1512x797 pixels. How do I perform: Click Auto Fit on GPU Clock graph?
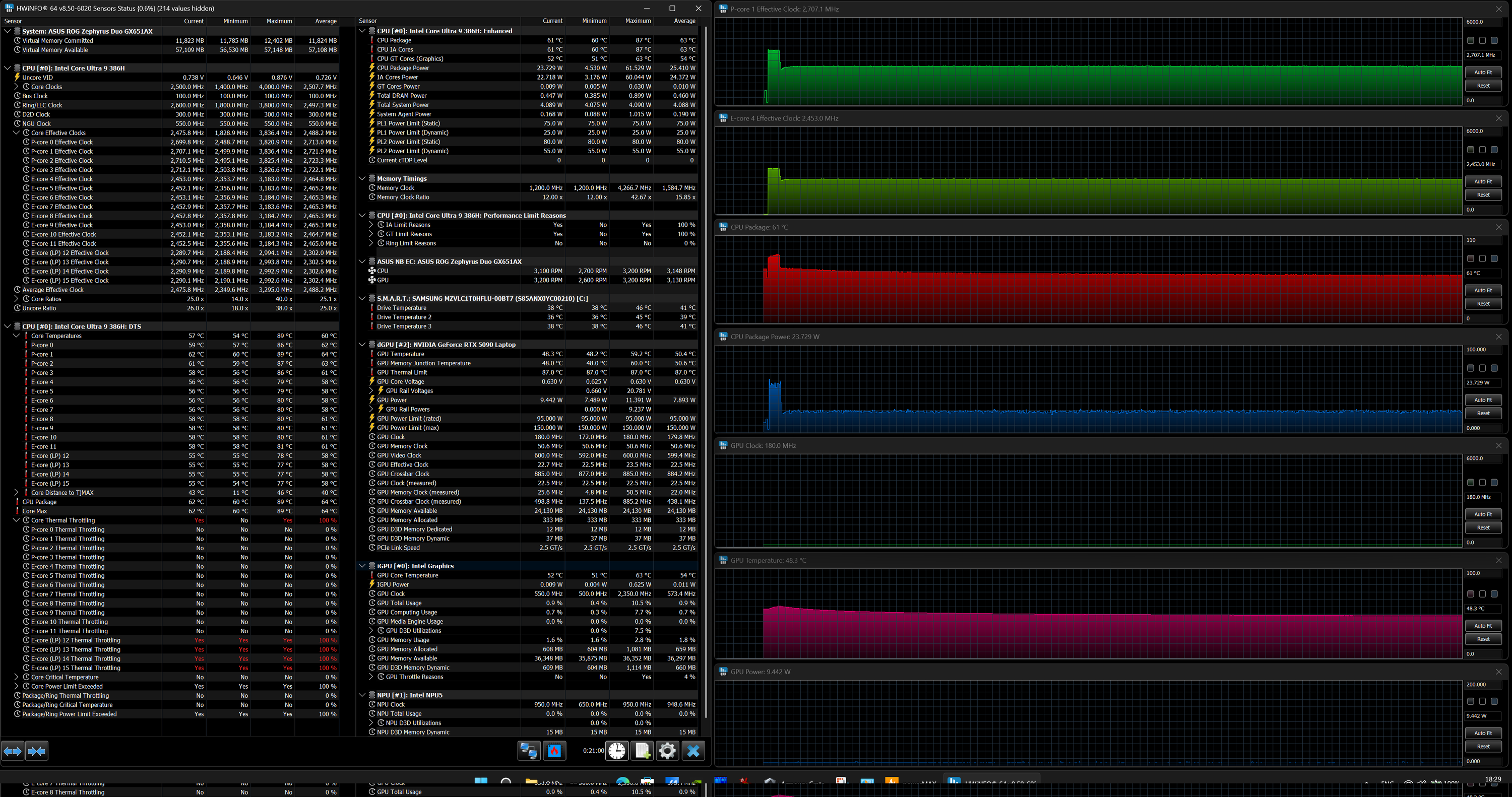(1483, 515)
